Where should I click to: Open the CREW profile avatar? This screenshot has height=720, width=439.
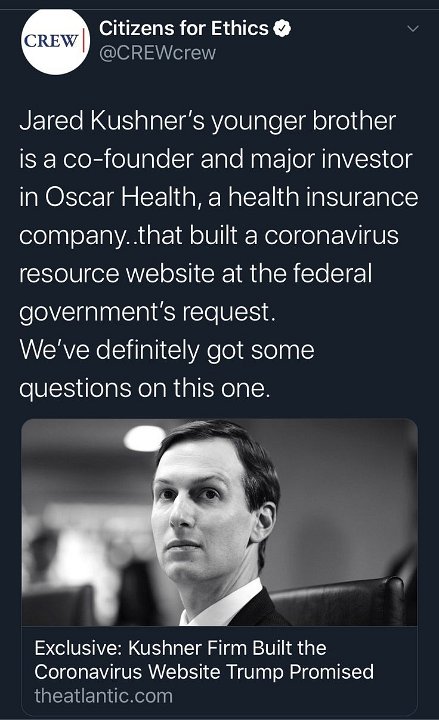coord(55,41)
